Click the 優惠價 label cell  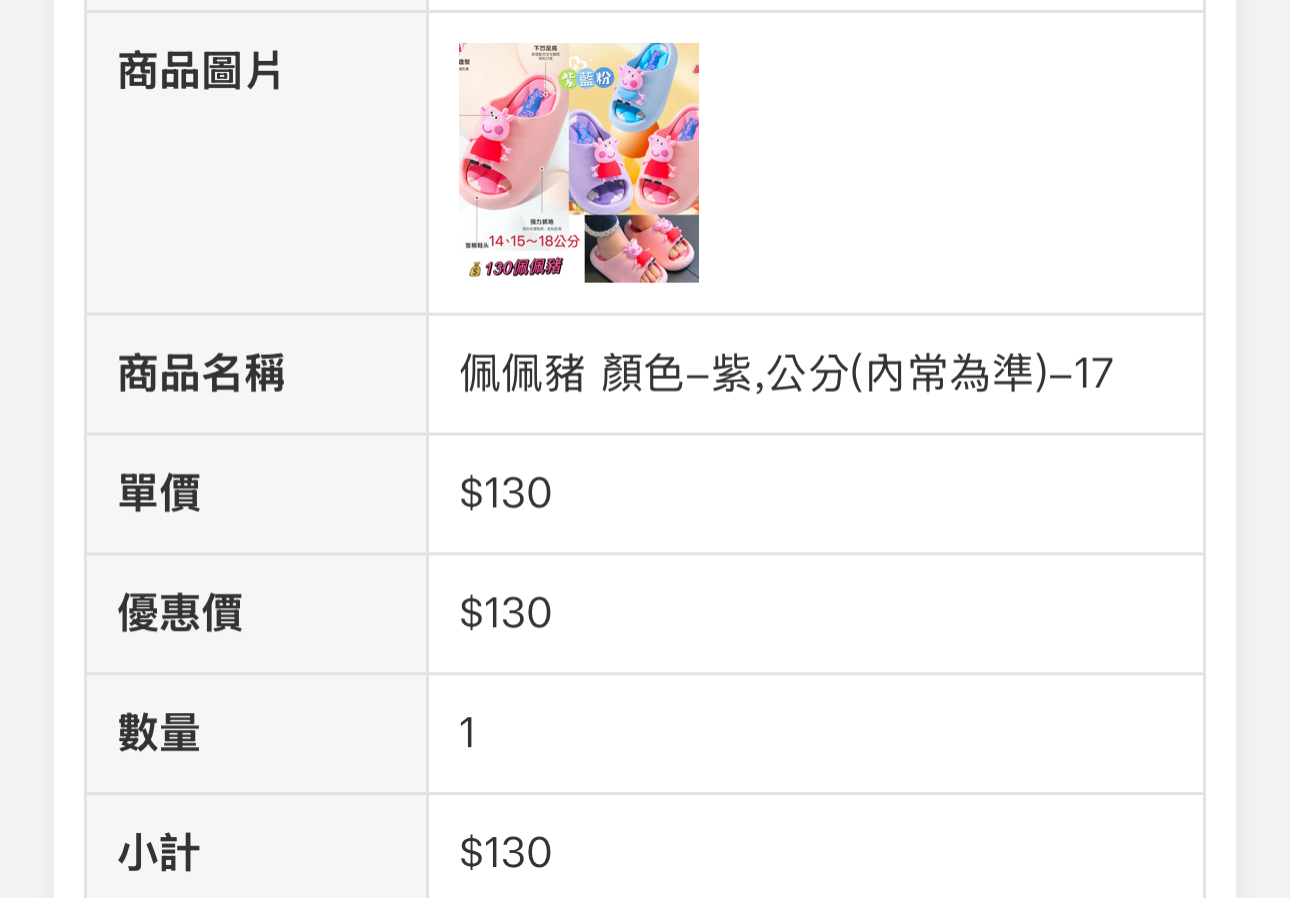[x=257, y=614]
